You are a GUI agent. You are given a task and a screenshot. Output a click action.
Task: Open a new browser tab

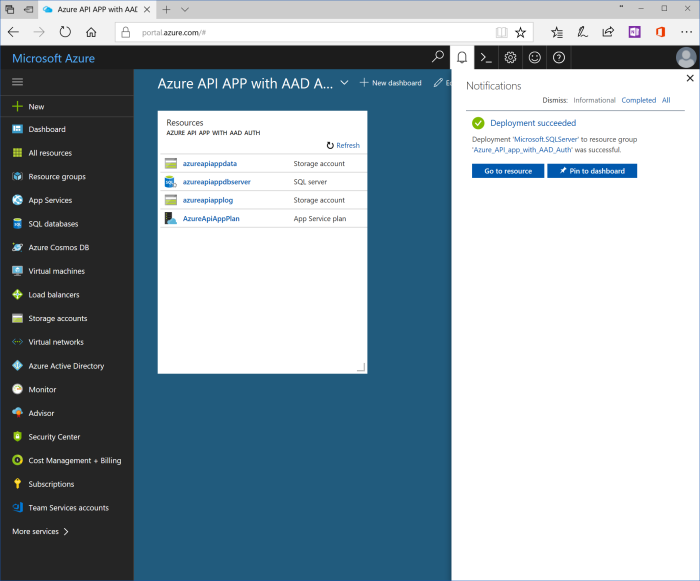point(167,9)
